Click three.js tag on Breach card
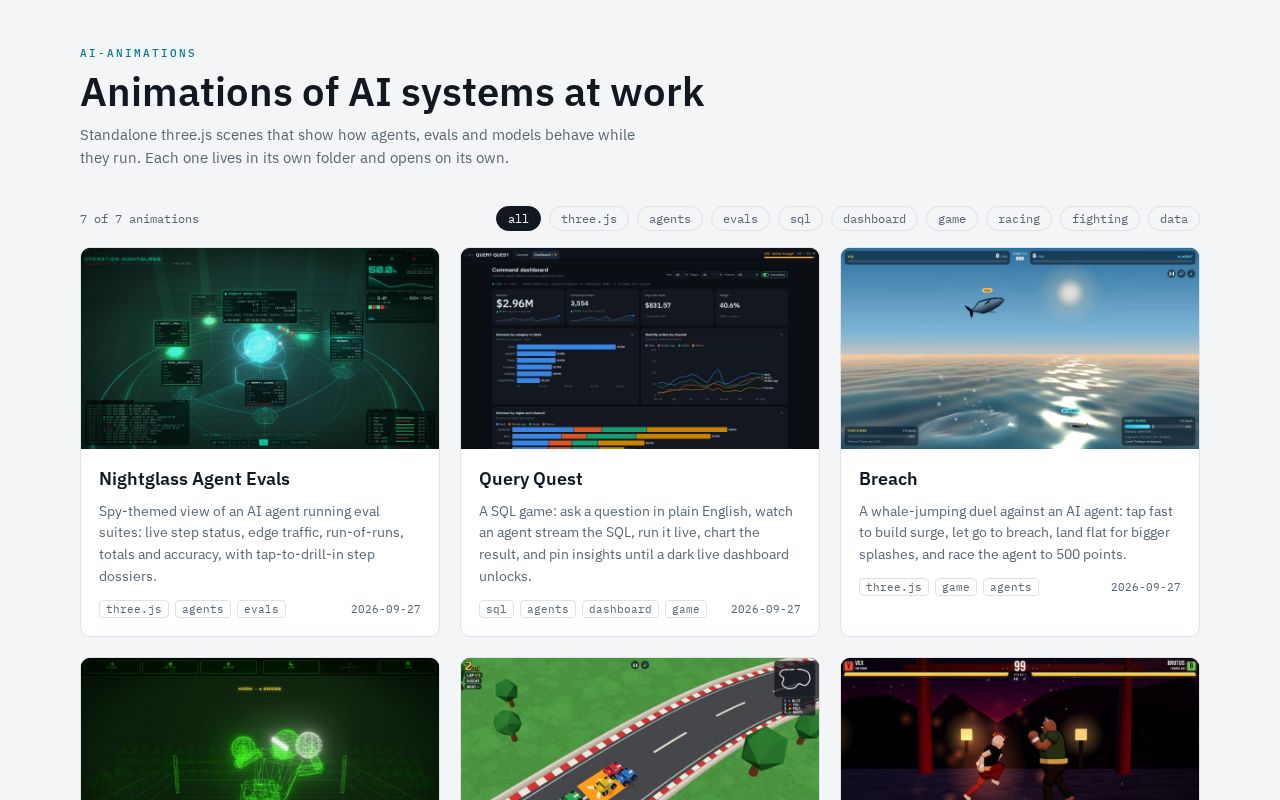Screen dimensions: 1280x800 [x=894, y=587]
